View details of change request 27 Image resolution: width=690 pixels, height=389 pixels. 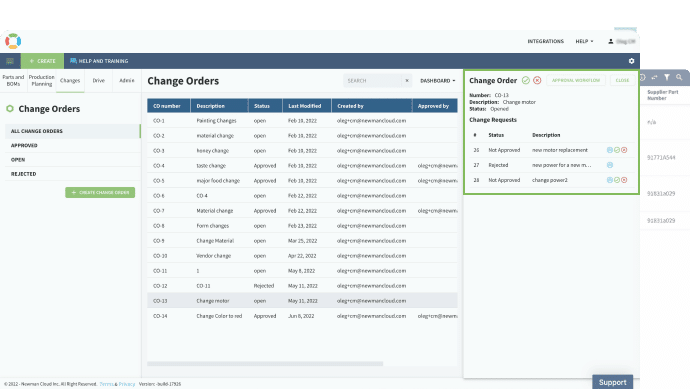609,165
